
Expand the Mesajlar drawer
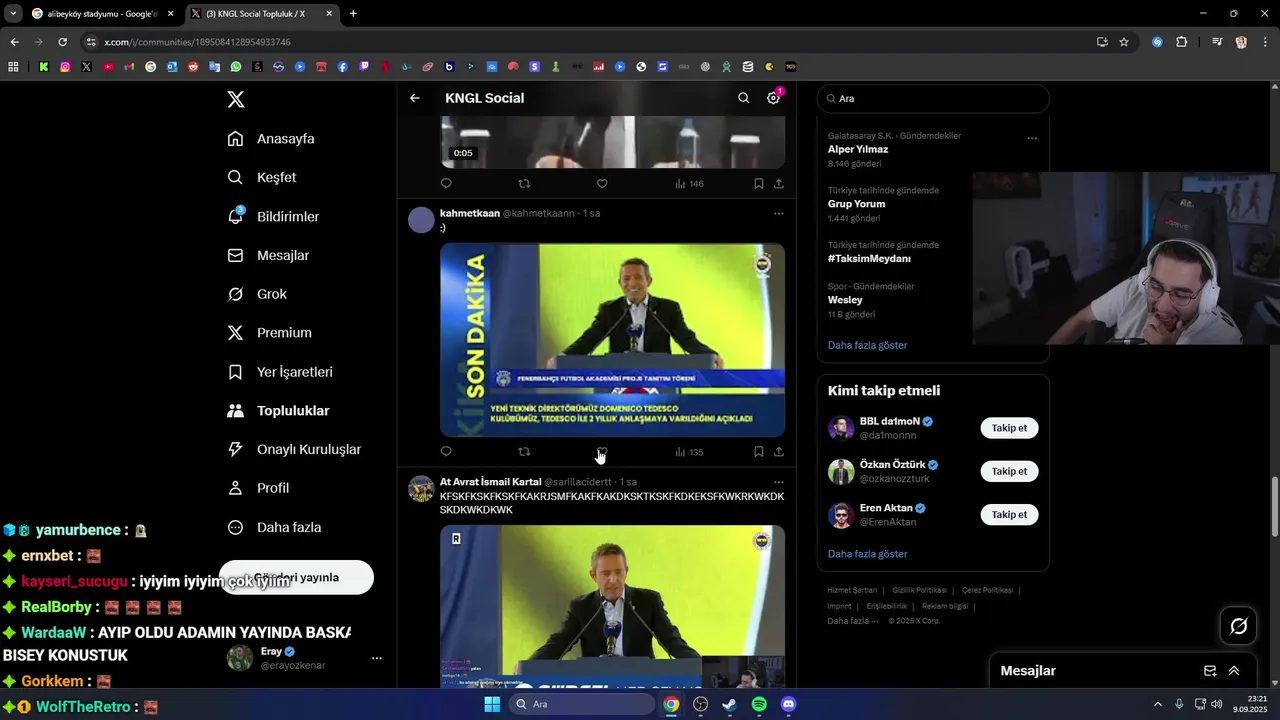[x=1234, y=671]
